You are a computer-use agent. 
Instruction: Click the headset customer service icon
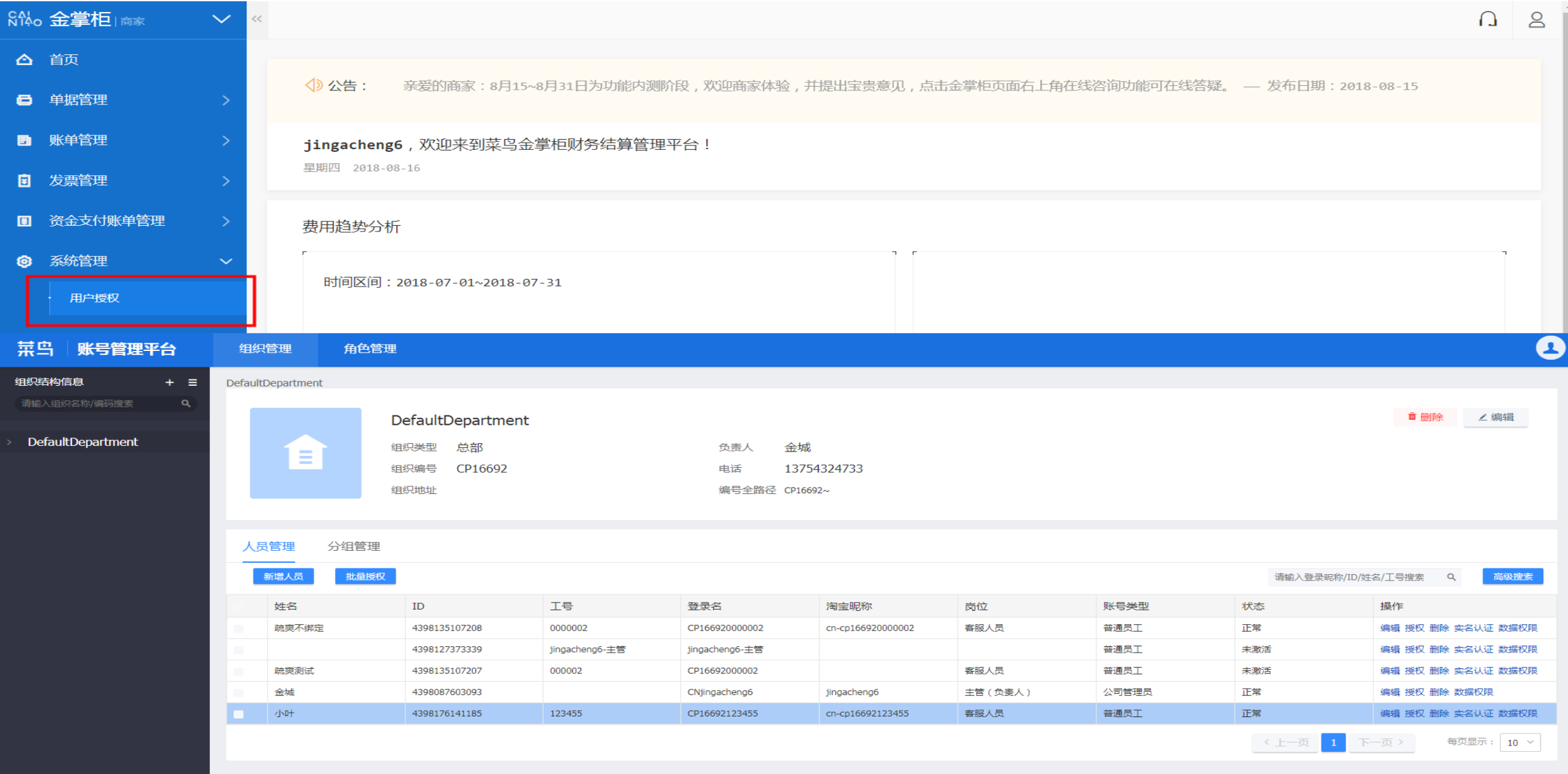1488,20
